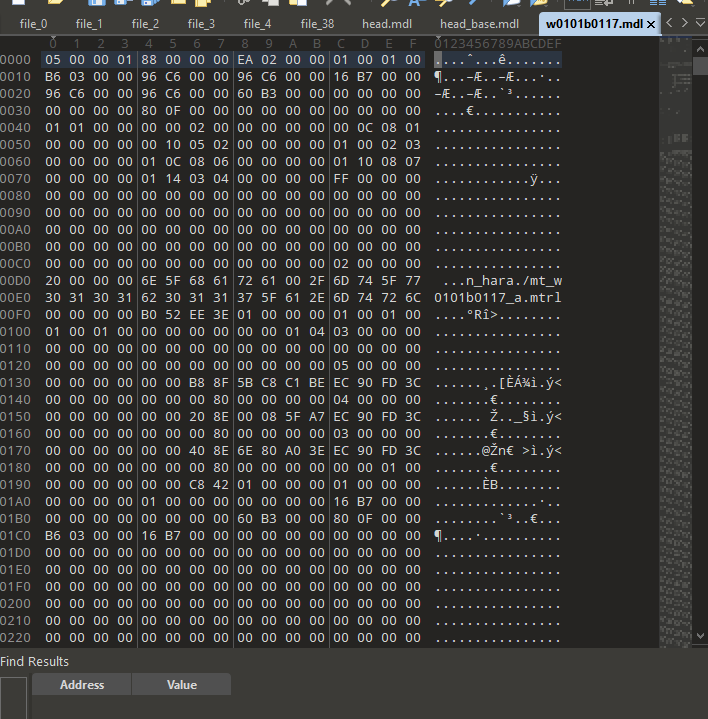Select row address 00D0
Image resolution: width=708 pixels, height=719 pixels.
pos(16,281)
